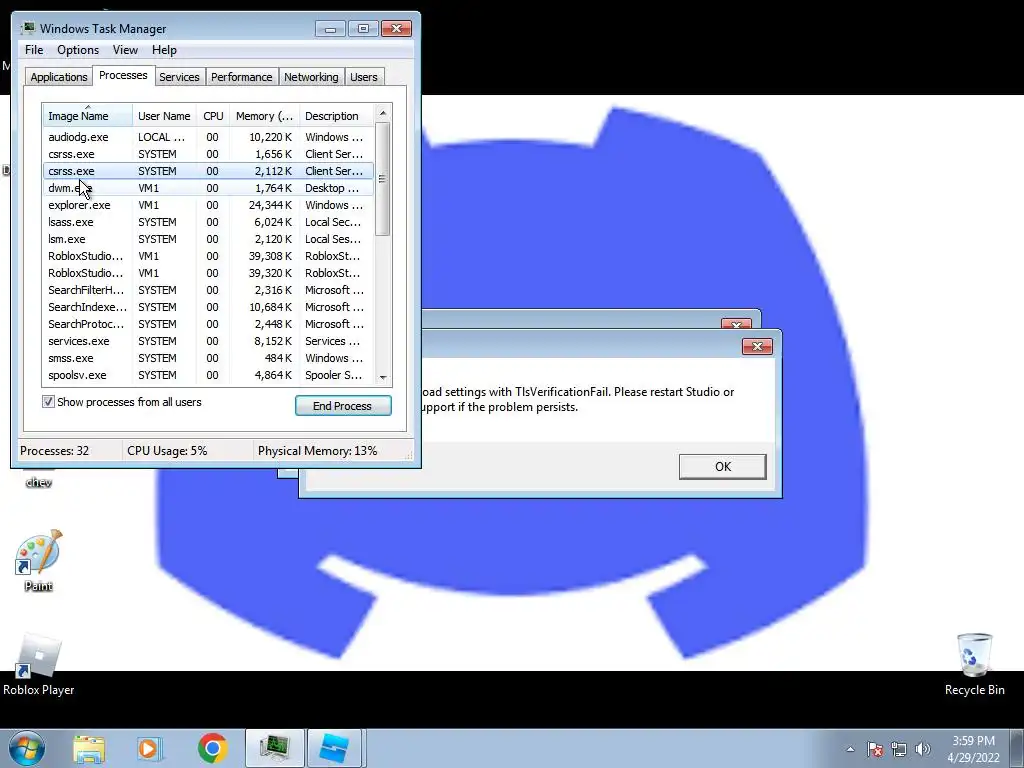Select the RobloxStudio row using 39,308 K
Viewport: 1024px width, 768px height.
point(208,256)
